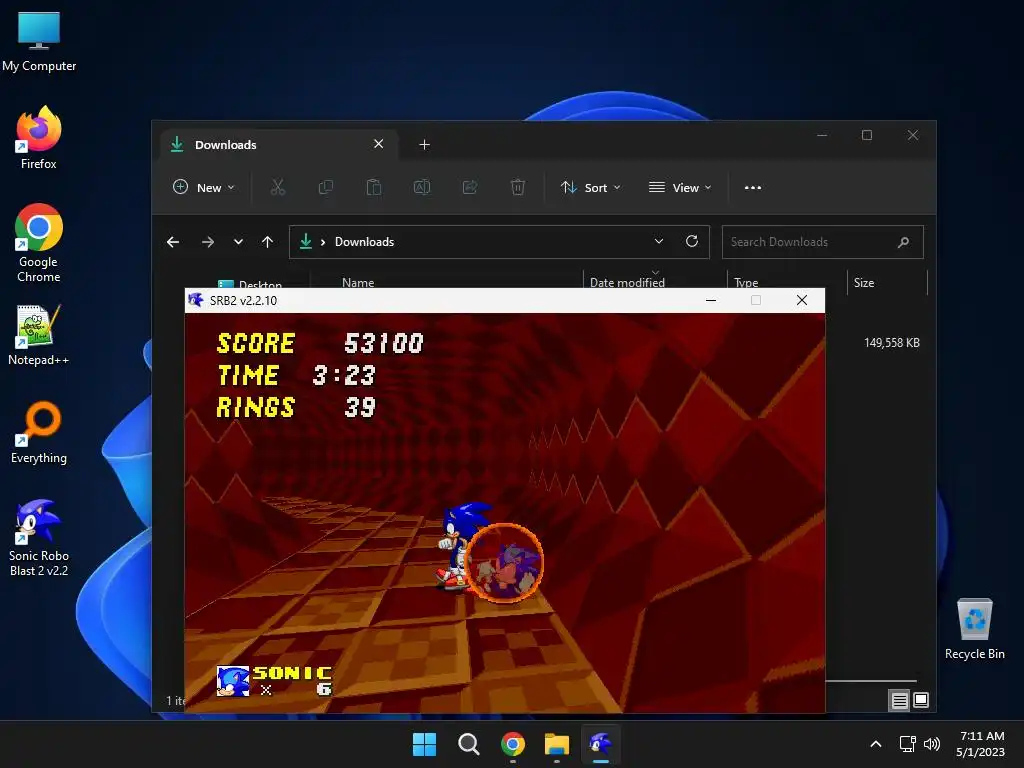This screenshot has width=1024, height=768.
Task: Select the Downloads tab
Action: (278, 144)
